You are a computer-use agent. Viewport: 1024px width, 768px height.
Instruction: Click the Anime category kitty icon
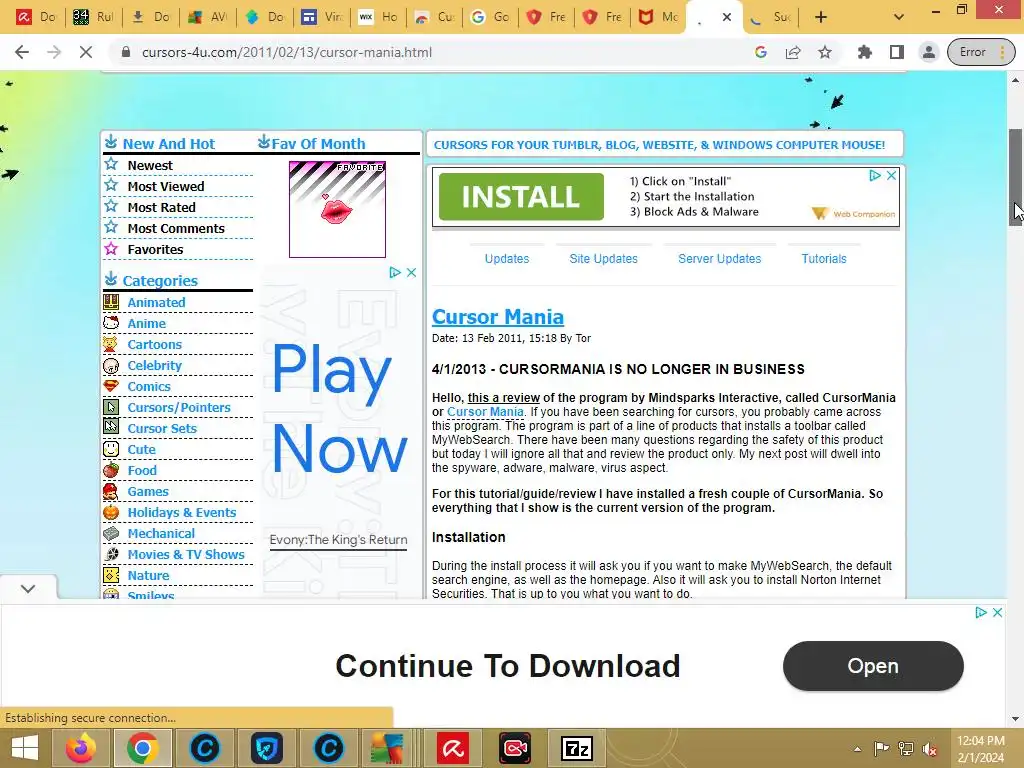point(112,323)
